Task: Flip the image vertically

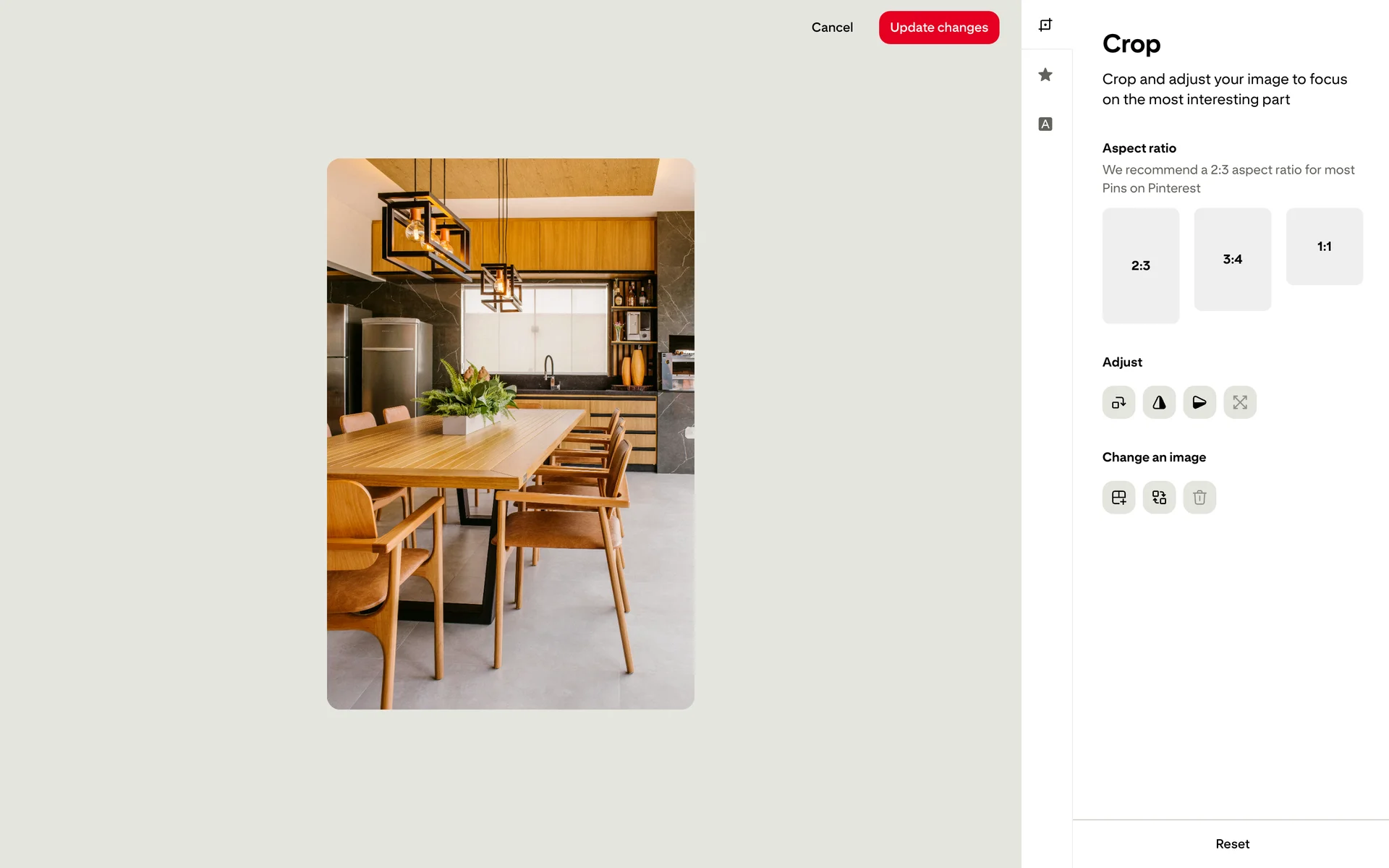Action: point(1199,402)
